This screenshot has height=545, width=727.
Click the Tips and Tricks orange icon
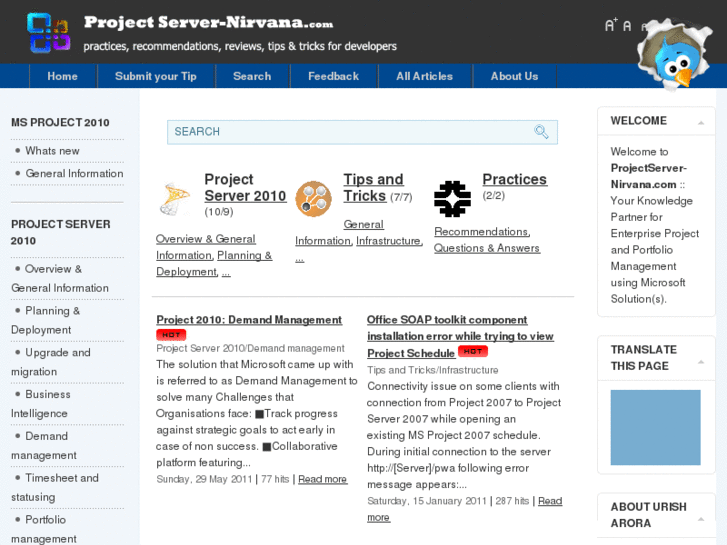pos(313,199)
